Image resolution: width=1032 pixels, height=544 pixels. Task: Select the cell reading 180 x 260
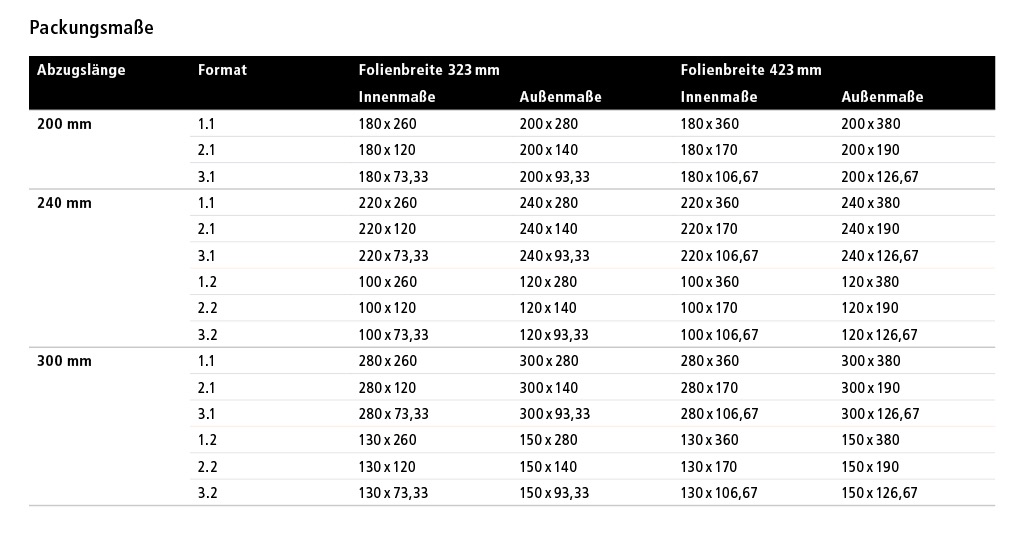(388, 124)
